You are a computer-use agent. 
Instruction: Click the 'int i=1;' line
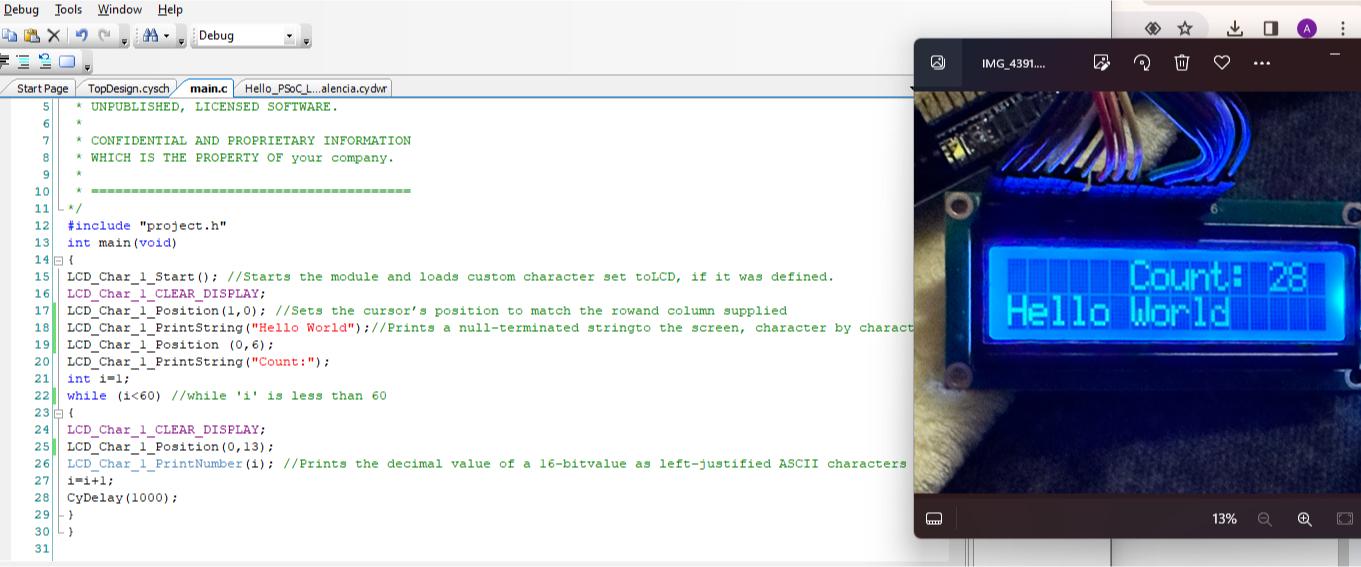(x=98, y=379)
